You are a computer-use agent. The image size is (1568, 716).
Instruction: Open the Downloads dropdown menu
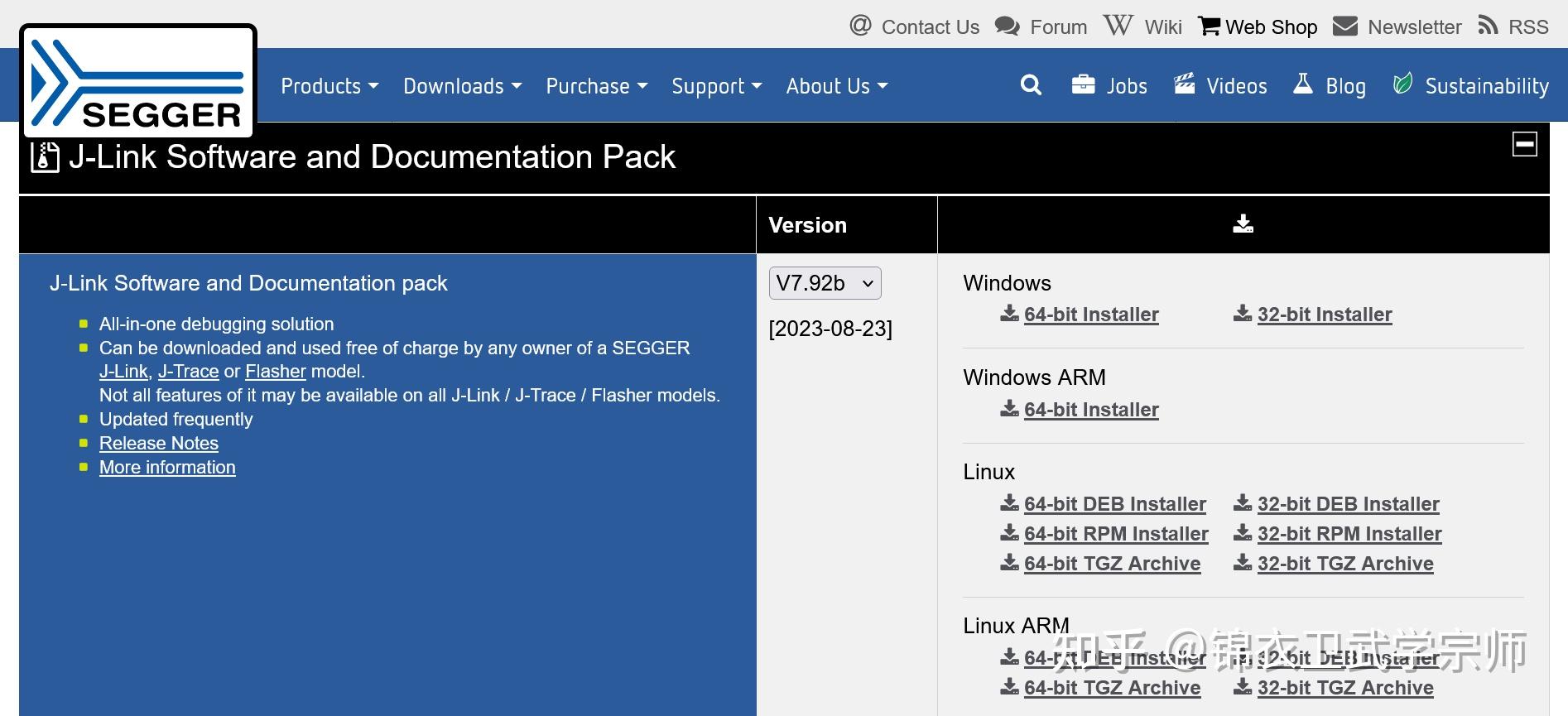click(x=462, y=86)
